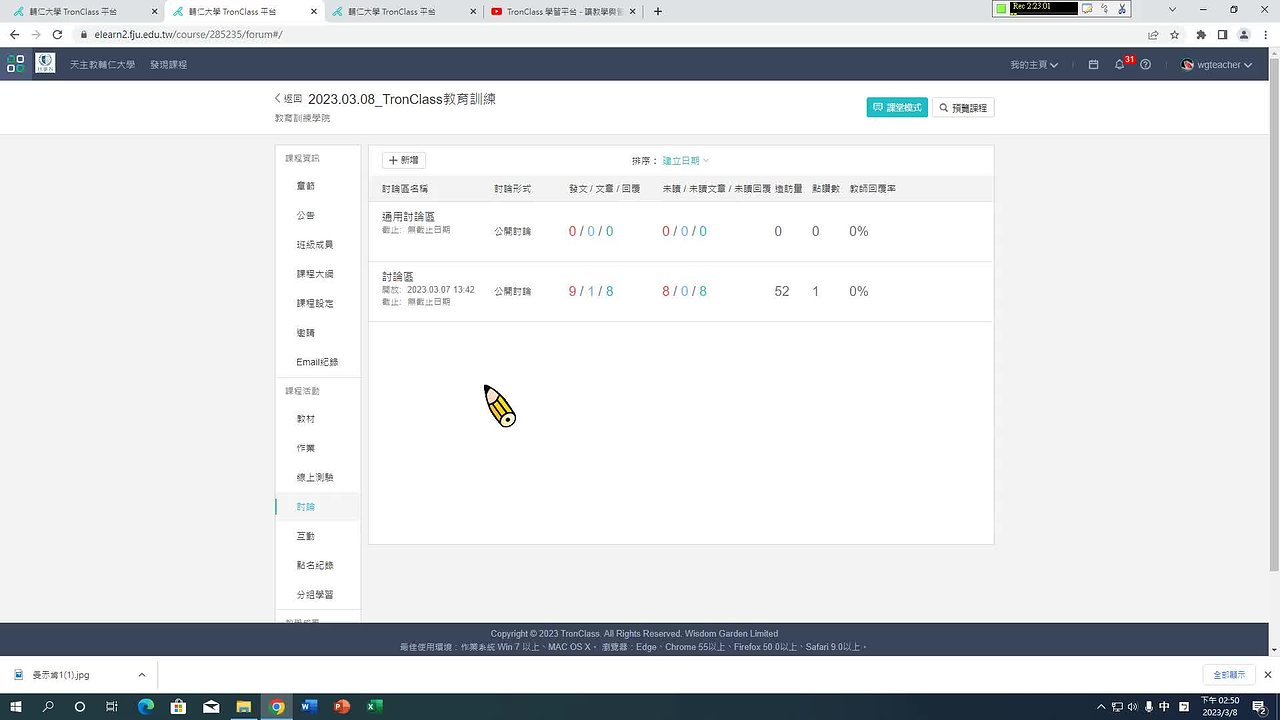
Task: Click the 預覽課程 button
Action: (963, 107)
